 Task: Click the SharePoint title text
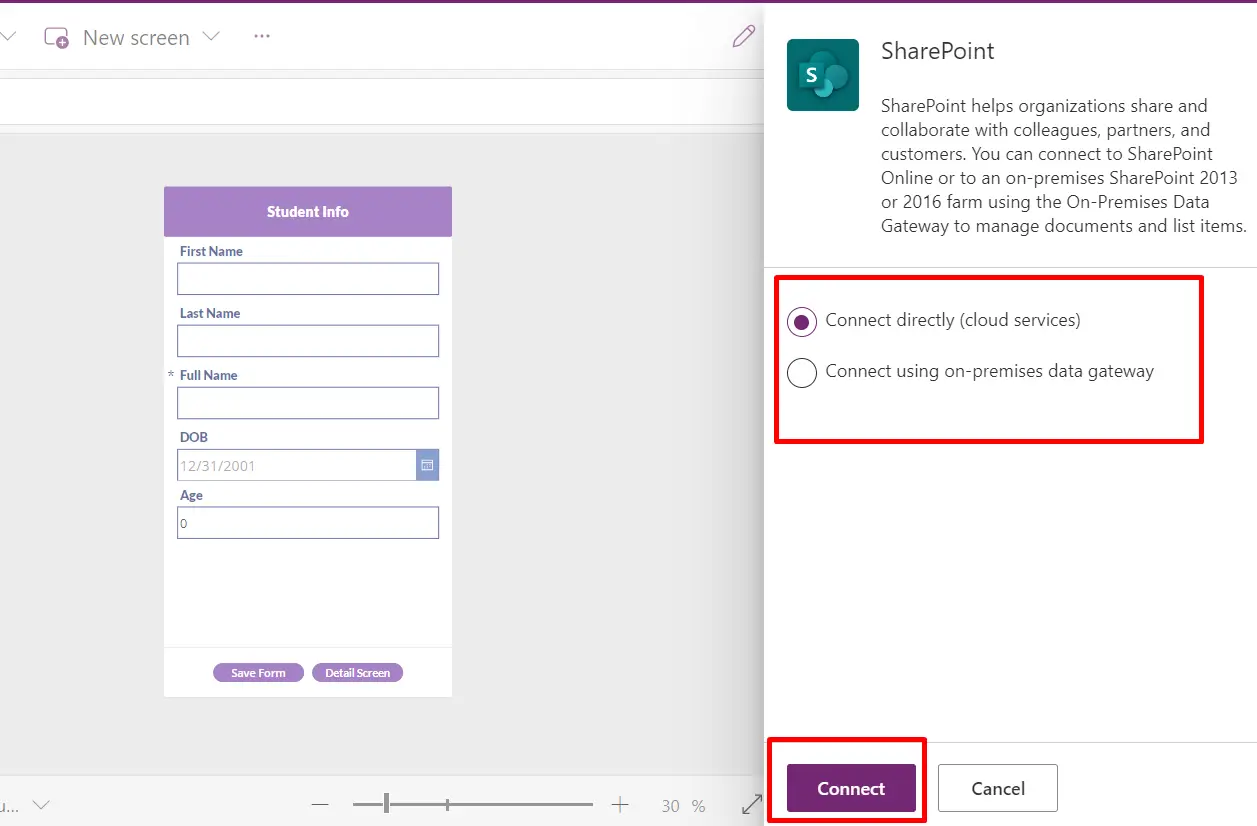point(938,51)
